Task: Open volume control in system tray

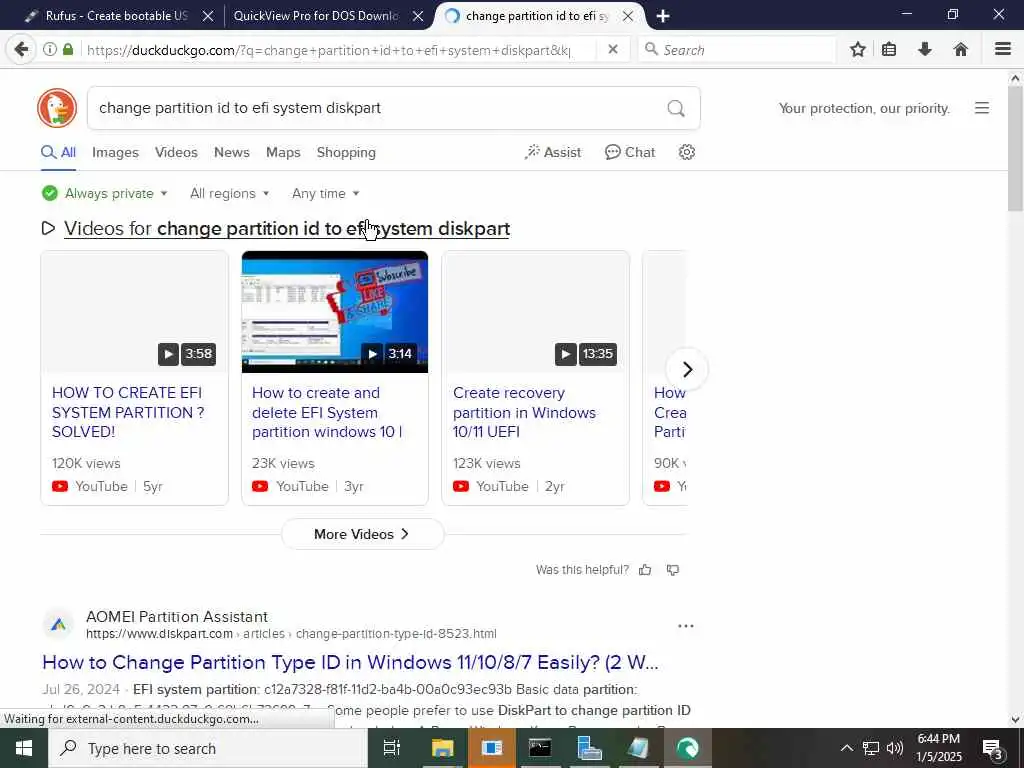Action: coord(895,748)
